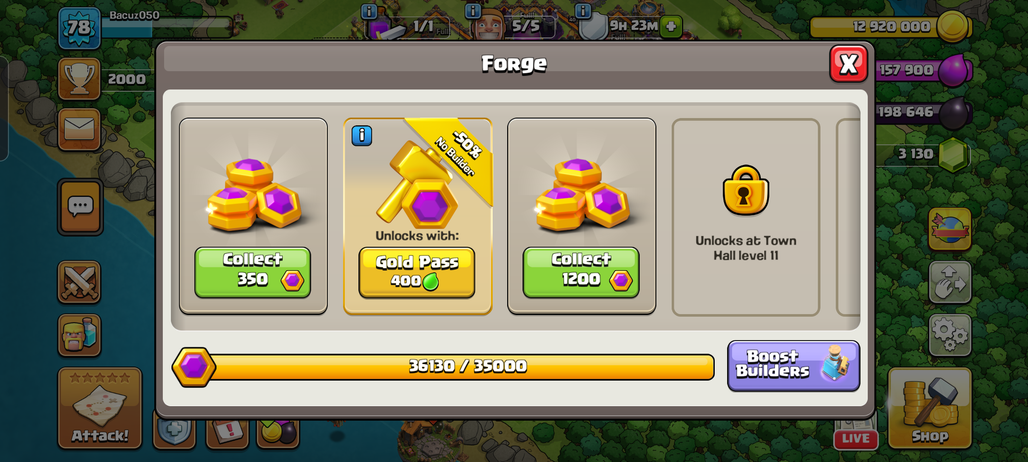This screenshot has width=1028, height=462.
Task: Collect 350 capital gold
Action: (252, 273)
